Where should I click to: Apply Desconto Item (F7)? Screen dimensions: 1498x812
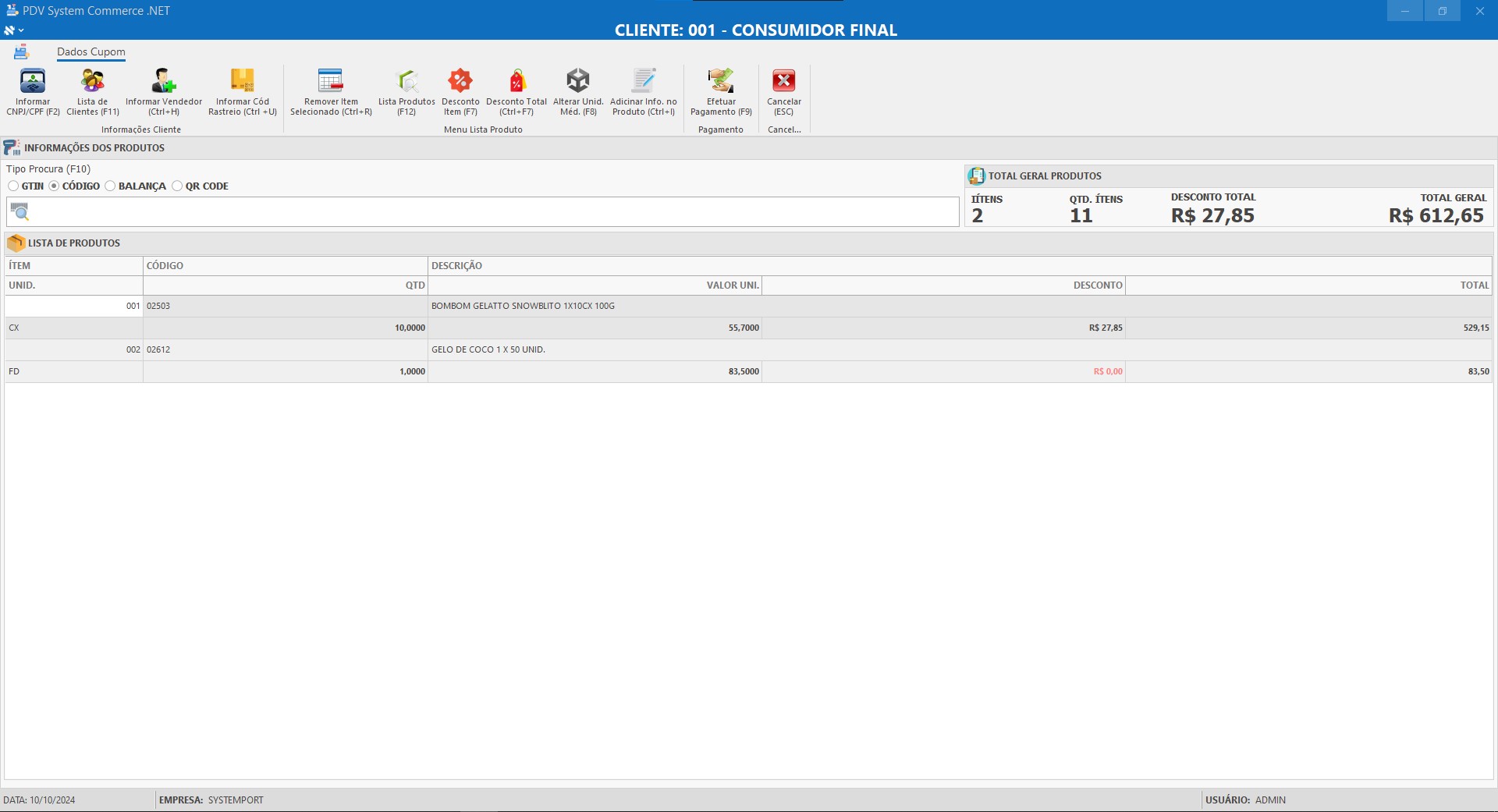460,81
